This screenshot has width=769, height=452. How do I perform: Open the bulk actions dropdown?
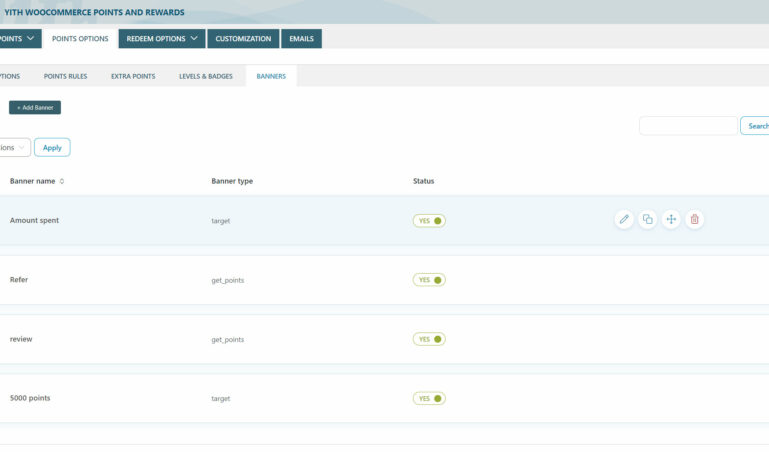14,147
